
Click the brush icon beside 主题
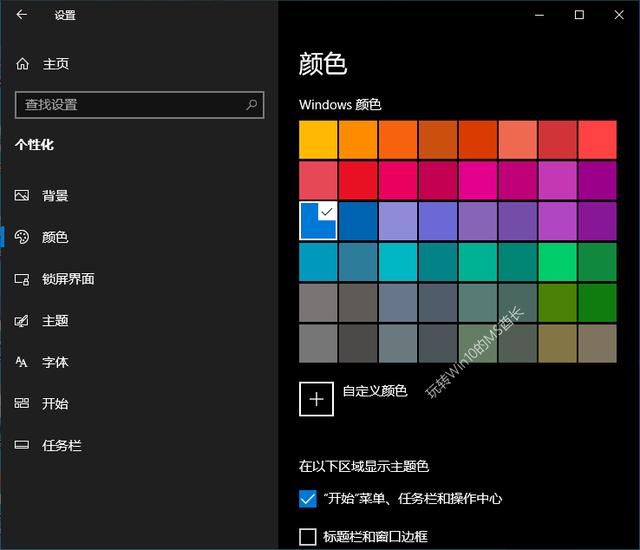click(x=22, y=321)
